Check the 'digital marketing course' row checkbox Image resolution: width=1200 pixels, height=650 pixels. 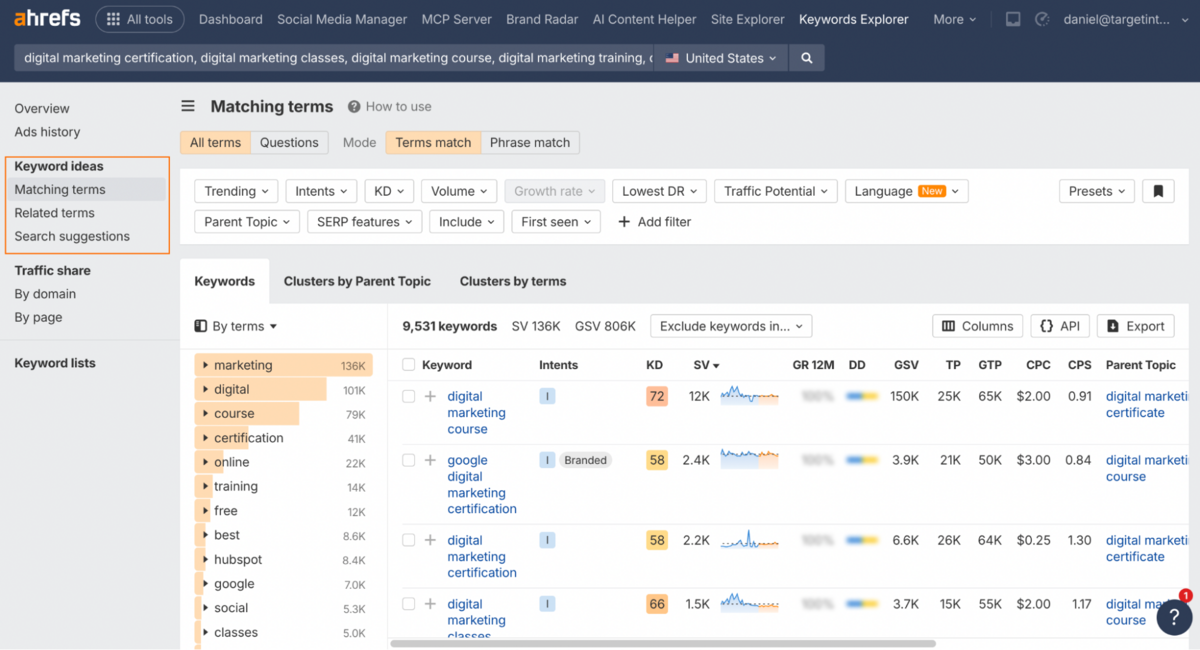point(408,397)
